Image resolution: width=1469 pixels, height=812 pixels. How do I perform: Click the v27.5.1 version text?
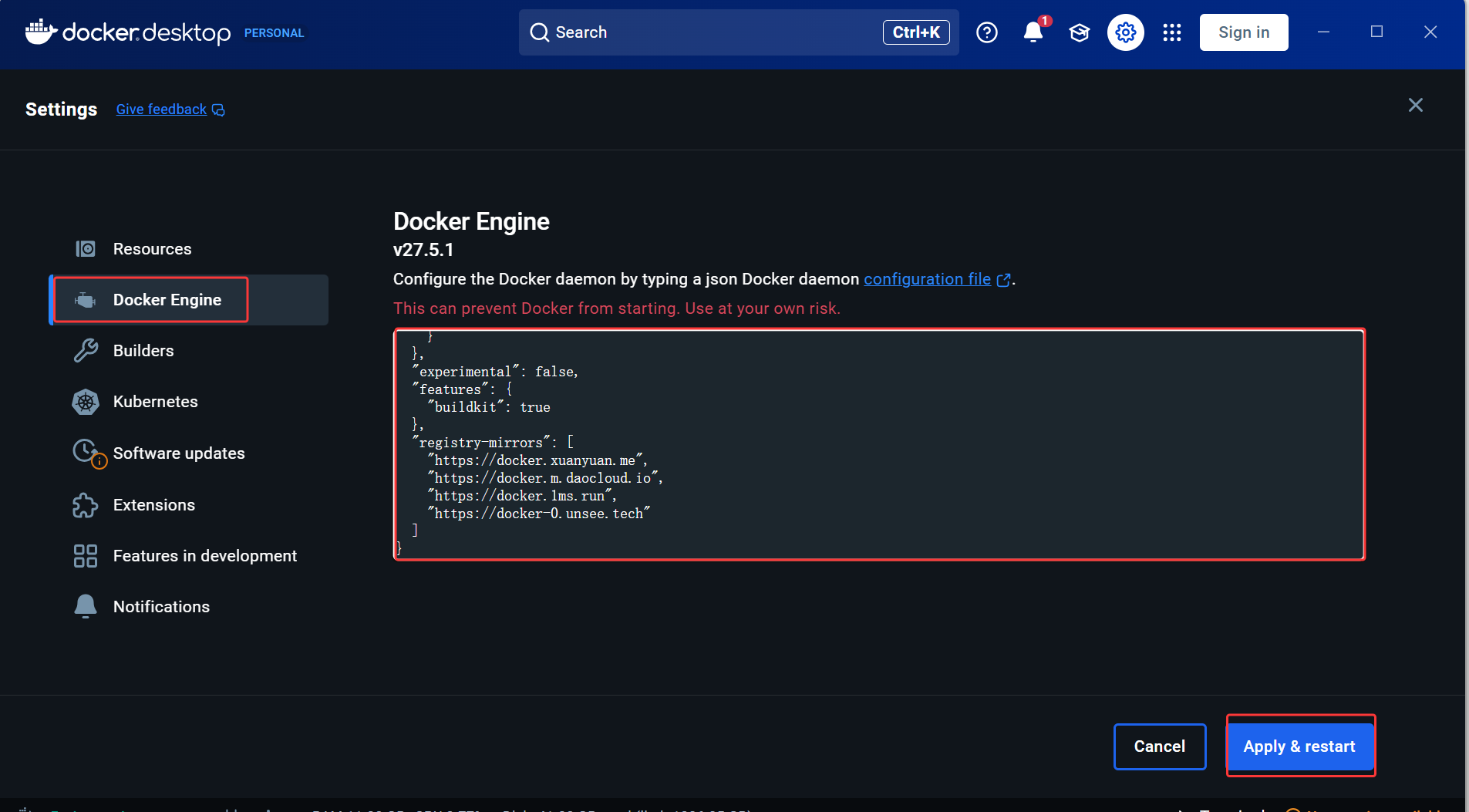(423, 250)
